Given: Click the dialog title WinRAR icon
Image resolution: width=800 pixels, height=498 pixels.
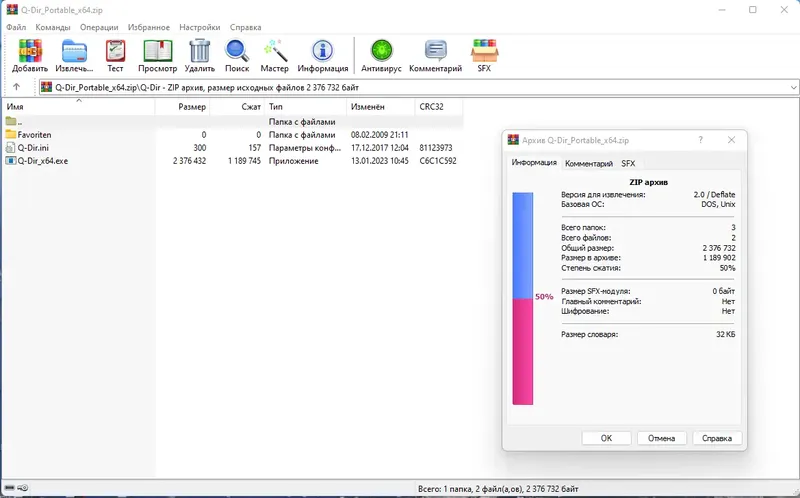Looking at the screenshot, I should click(513, 140).
